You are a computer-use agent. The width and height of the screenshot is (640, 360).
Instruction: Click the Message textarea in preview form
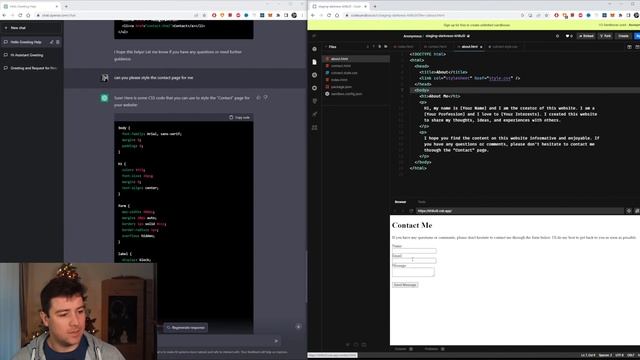413,272
